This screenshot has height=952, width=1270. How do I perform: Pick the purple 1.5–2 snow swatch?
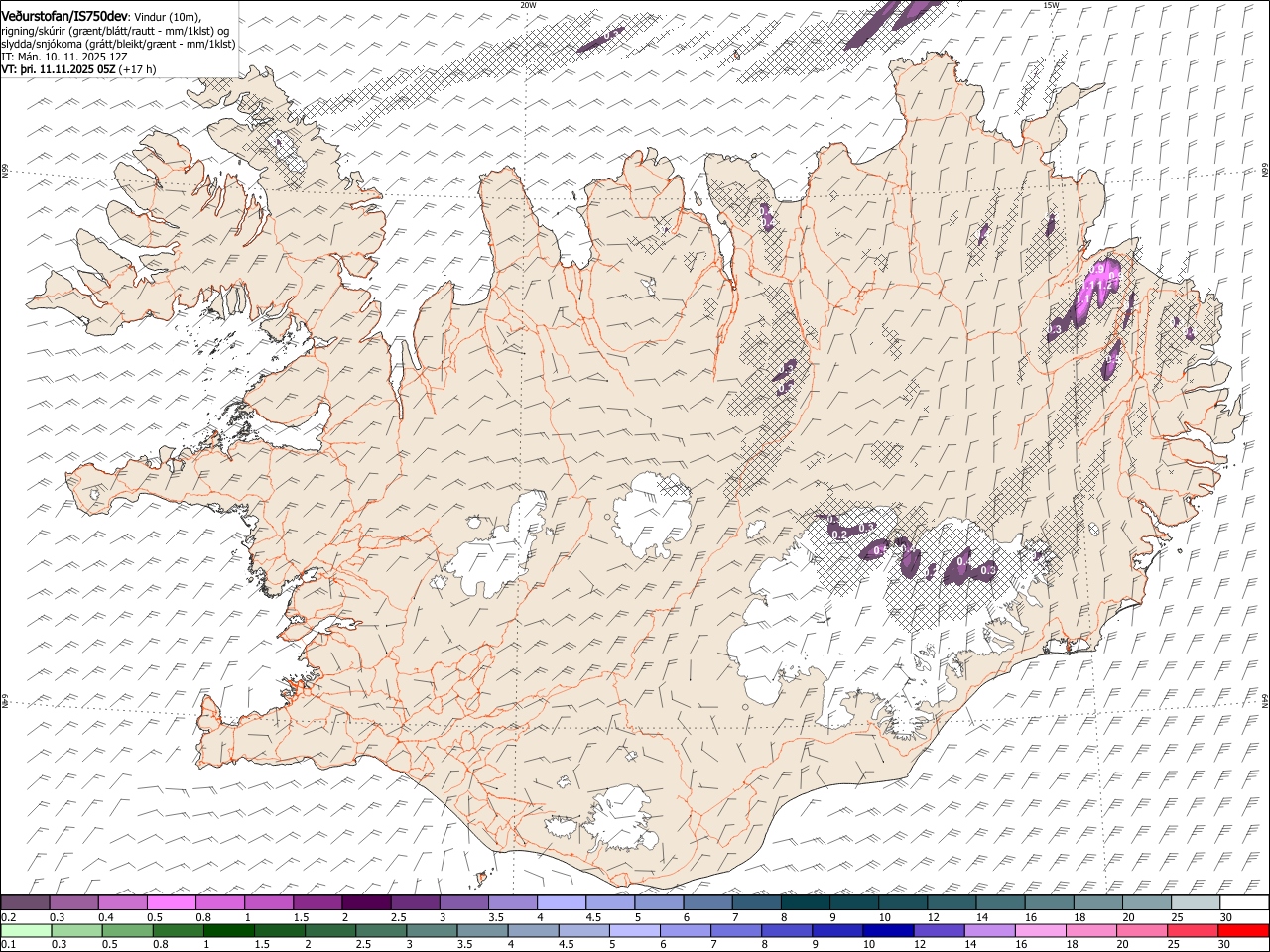[317, 903]
